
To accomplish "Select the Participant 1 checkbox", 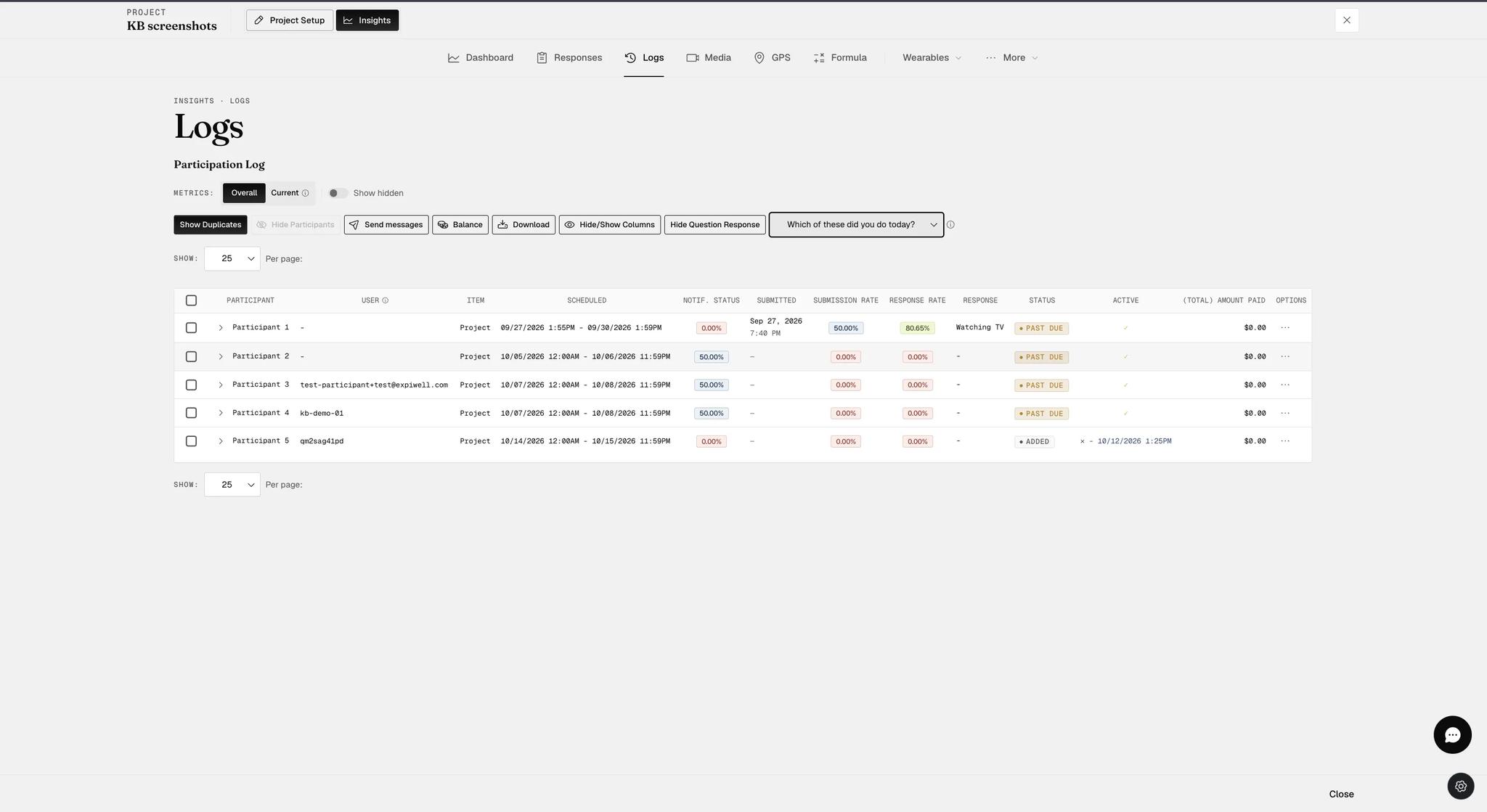I will click(x=191, y=328).
